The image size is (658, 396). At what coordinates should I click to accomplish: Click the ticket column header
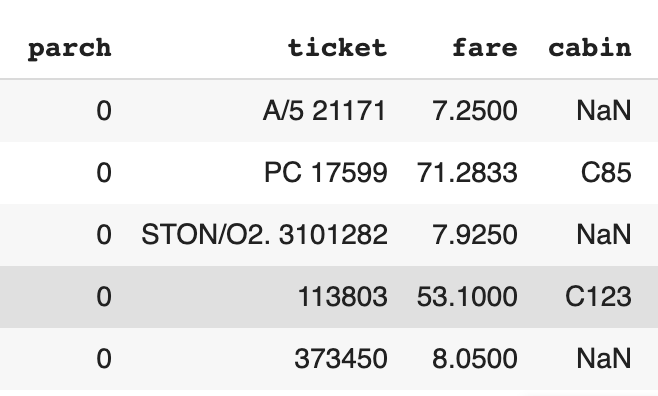click(337, 47)
